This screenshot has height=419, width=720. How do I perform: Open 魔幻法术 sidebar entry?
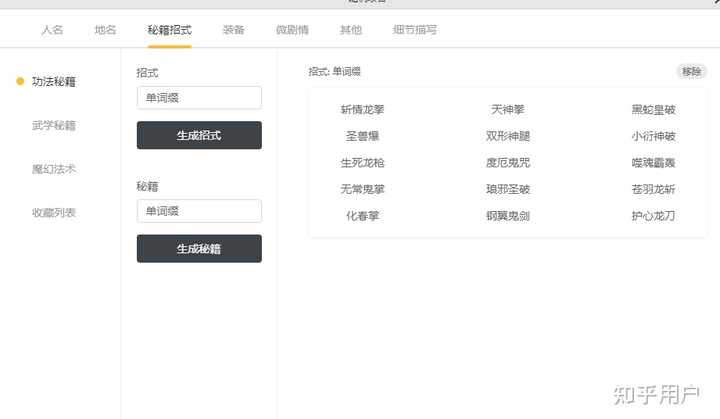54,169
